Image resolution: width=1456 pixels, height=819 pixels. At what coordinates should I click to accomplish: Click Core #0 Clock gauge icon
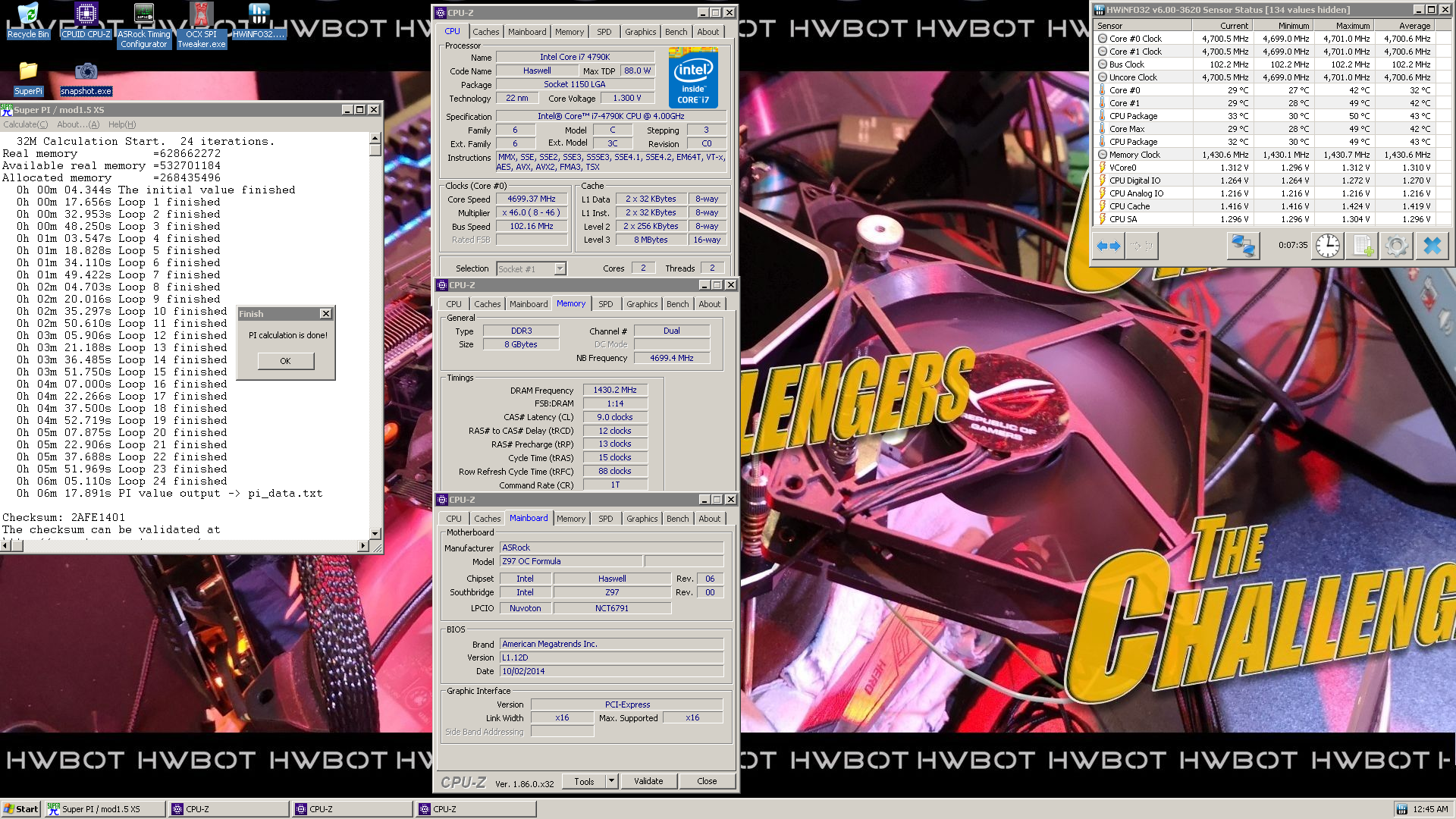(x=1102, y=39)
